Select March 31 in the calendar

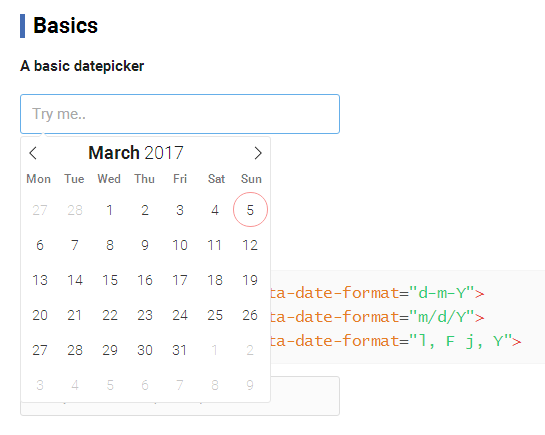pos(180,350)
